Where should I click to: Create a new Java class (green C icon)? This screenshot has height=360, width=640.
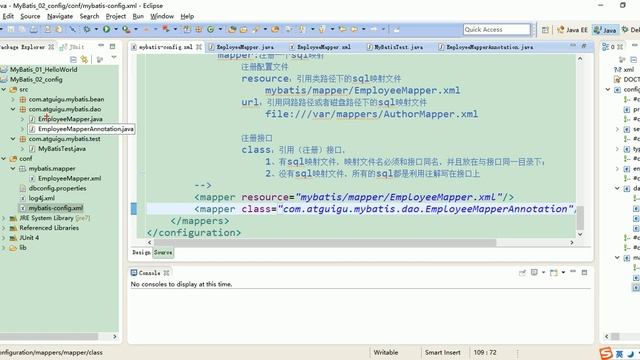tap(211, 29)
